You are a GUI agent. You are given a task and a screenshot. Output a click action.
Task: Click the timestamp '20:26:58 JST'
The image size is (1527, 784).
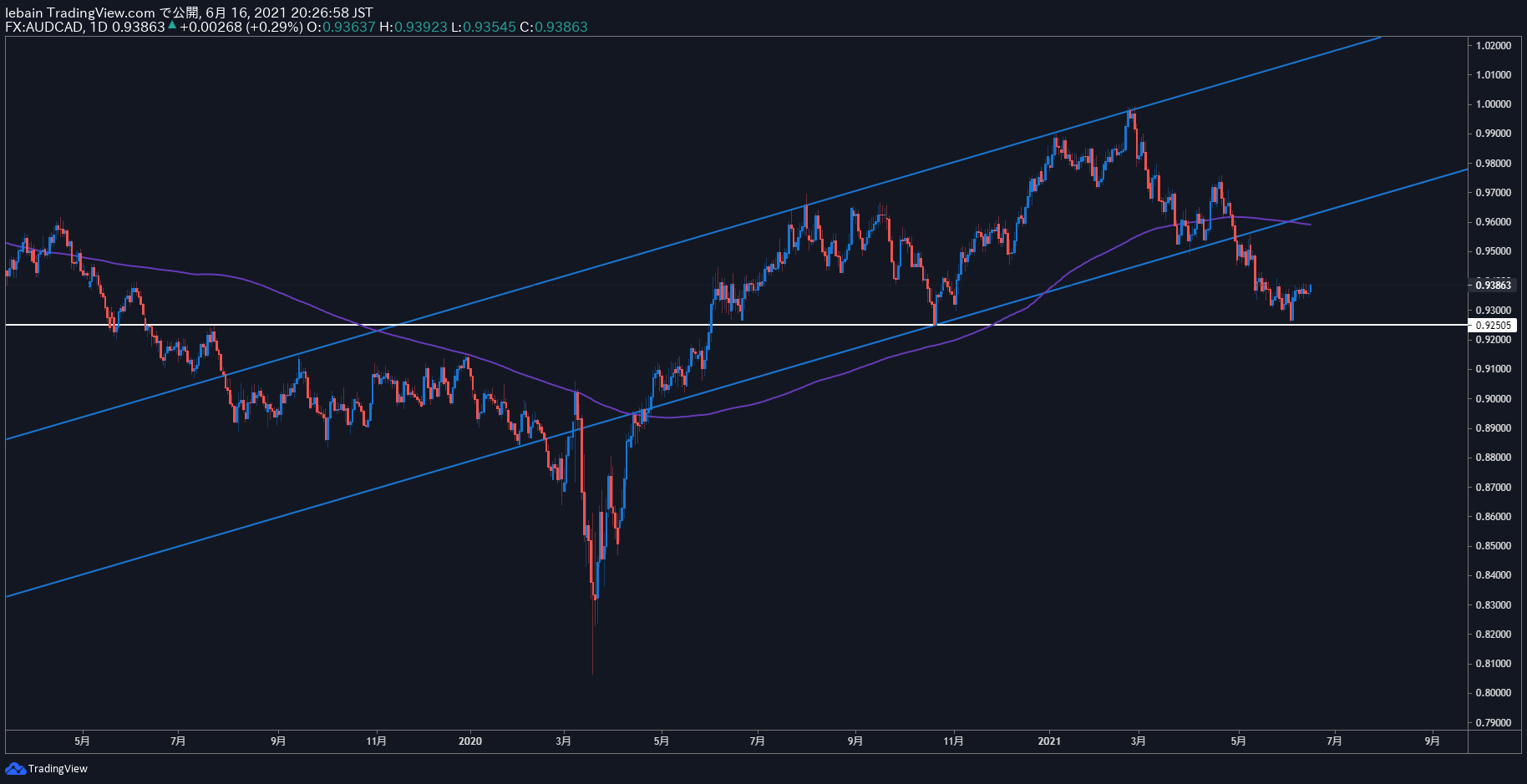332,13
